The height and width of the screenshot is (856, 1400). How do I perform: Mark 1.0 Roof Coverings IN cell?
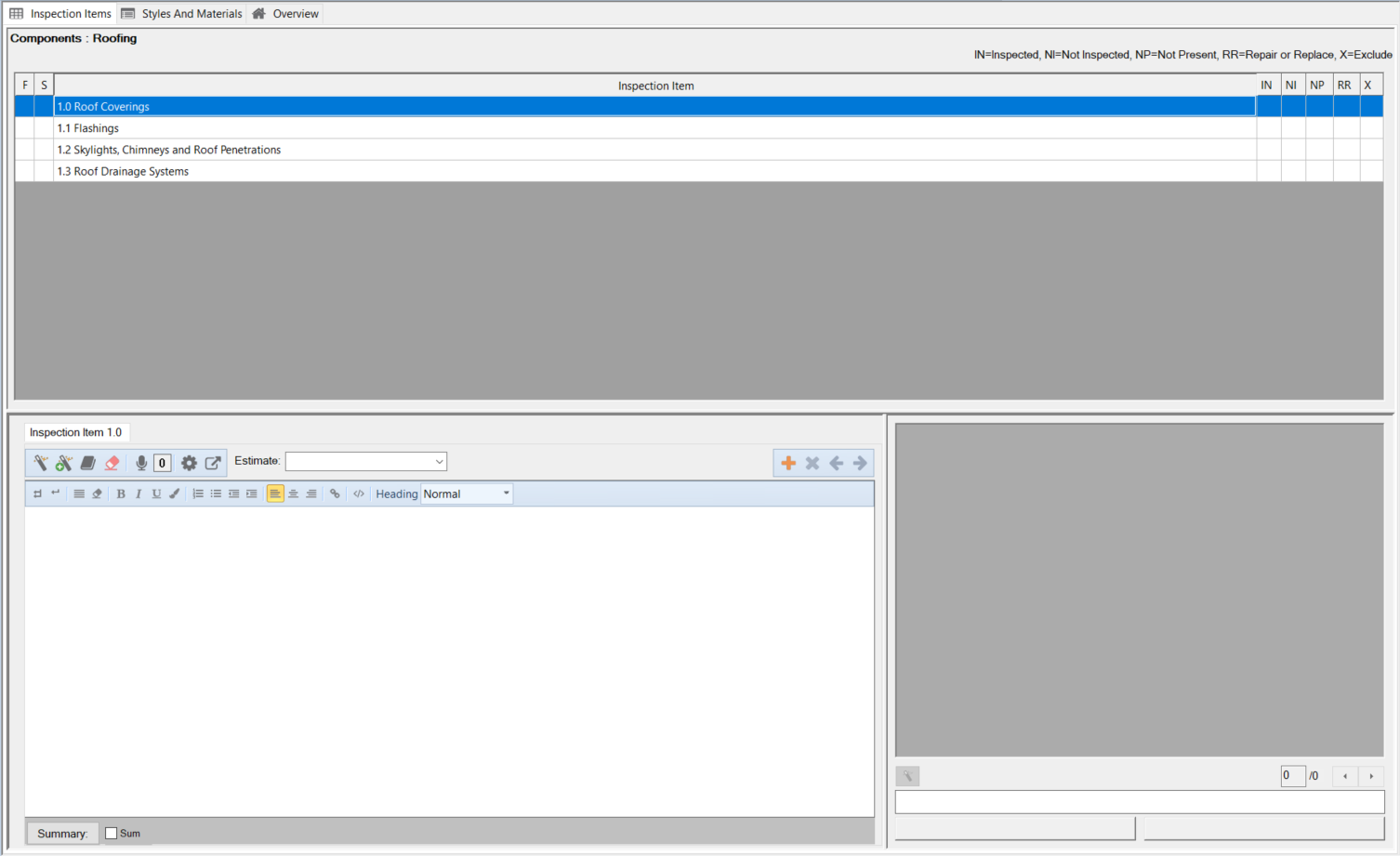tap(1267, 107)
